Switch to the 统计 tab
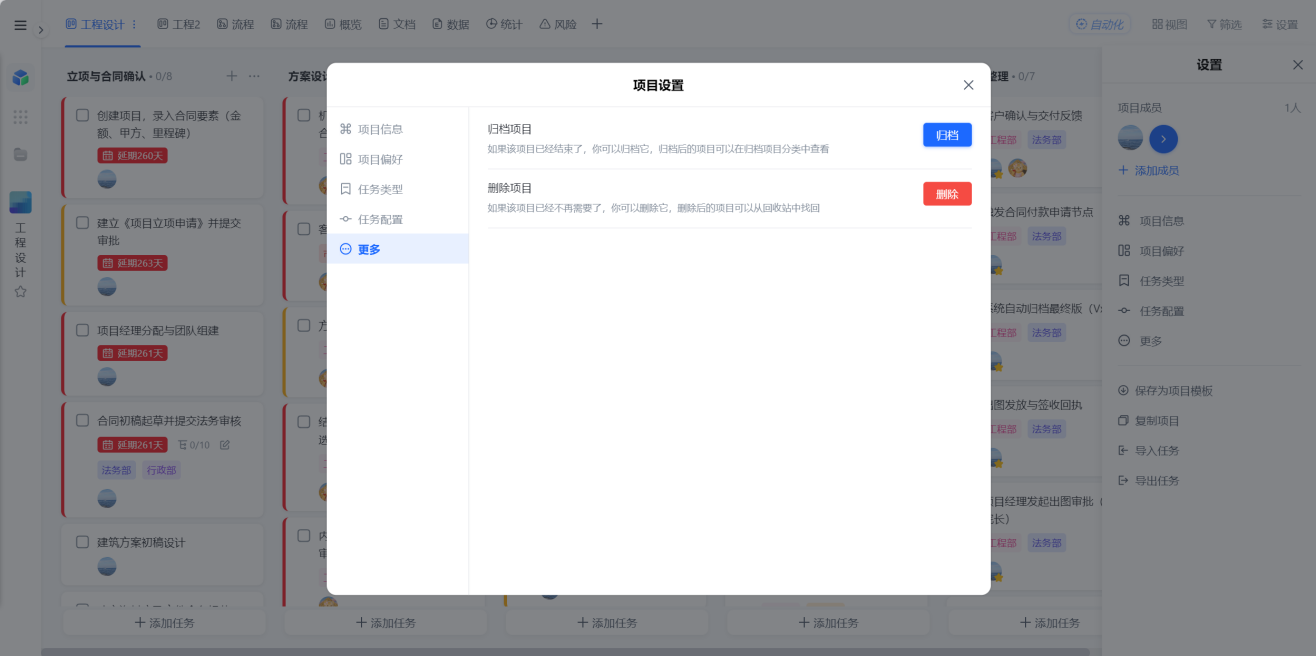This screenshot has width=1316, height=656. point(504,24)
